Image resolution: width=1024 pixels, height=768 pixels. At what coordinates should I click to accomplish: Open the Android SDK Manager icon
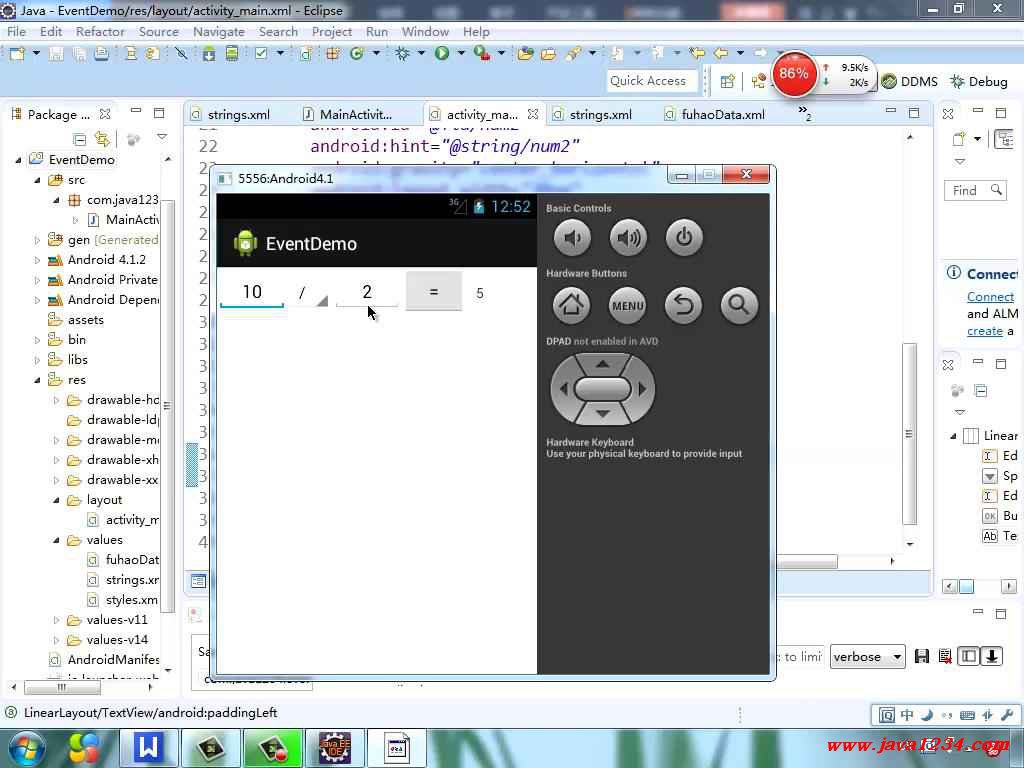tap(209, 54)
